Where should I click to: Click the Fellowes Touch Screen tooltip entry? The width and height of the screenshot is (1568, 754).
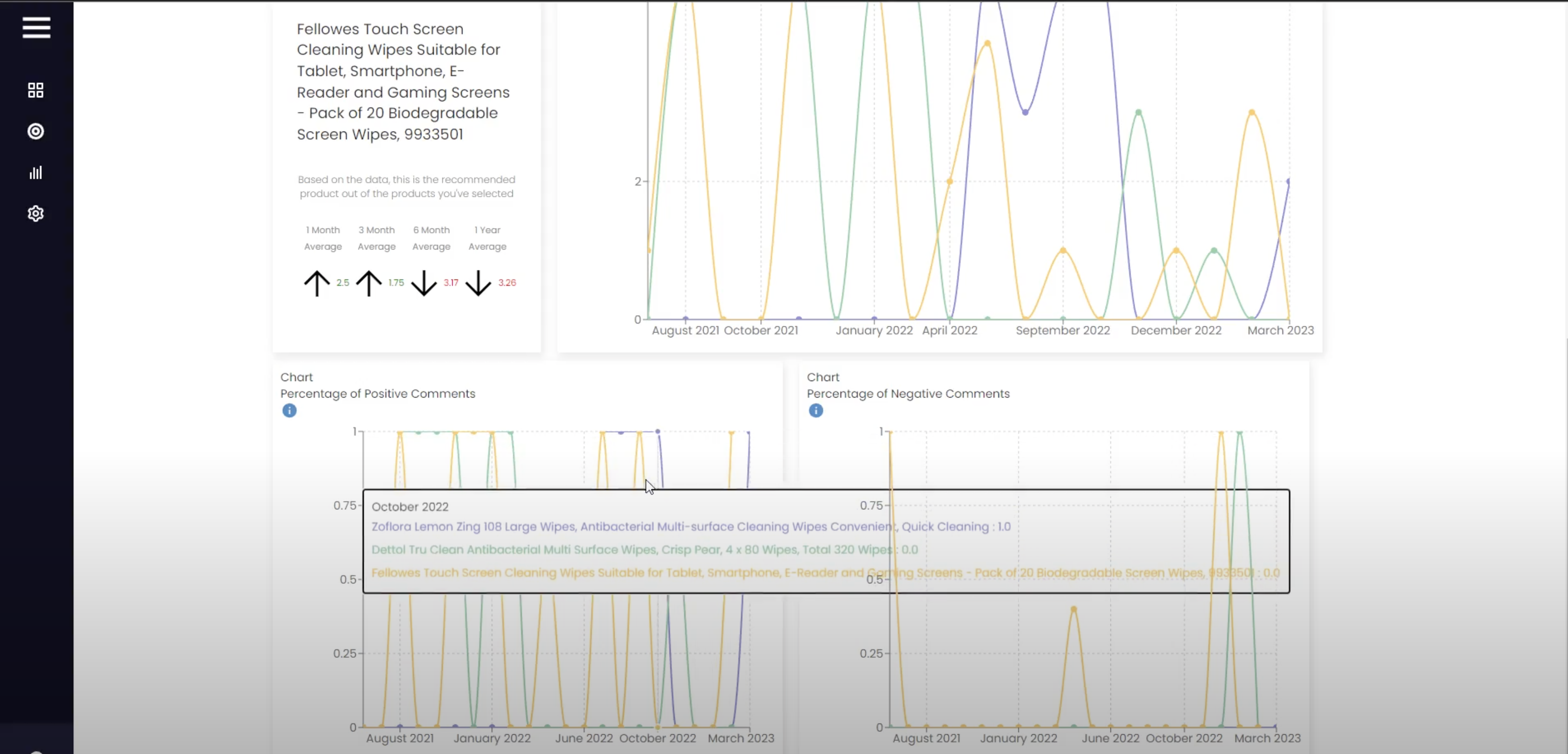click(x=825, y=573)
